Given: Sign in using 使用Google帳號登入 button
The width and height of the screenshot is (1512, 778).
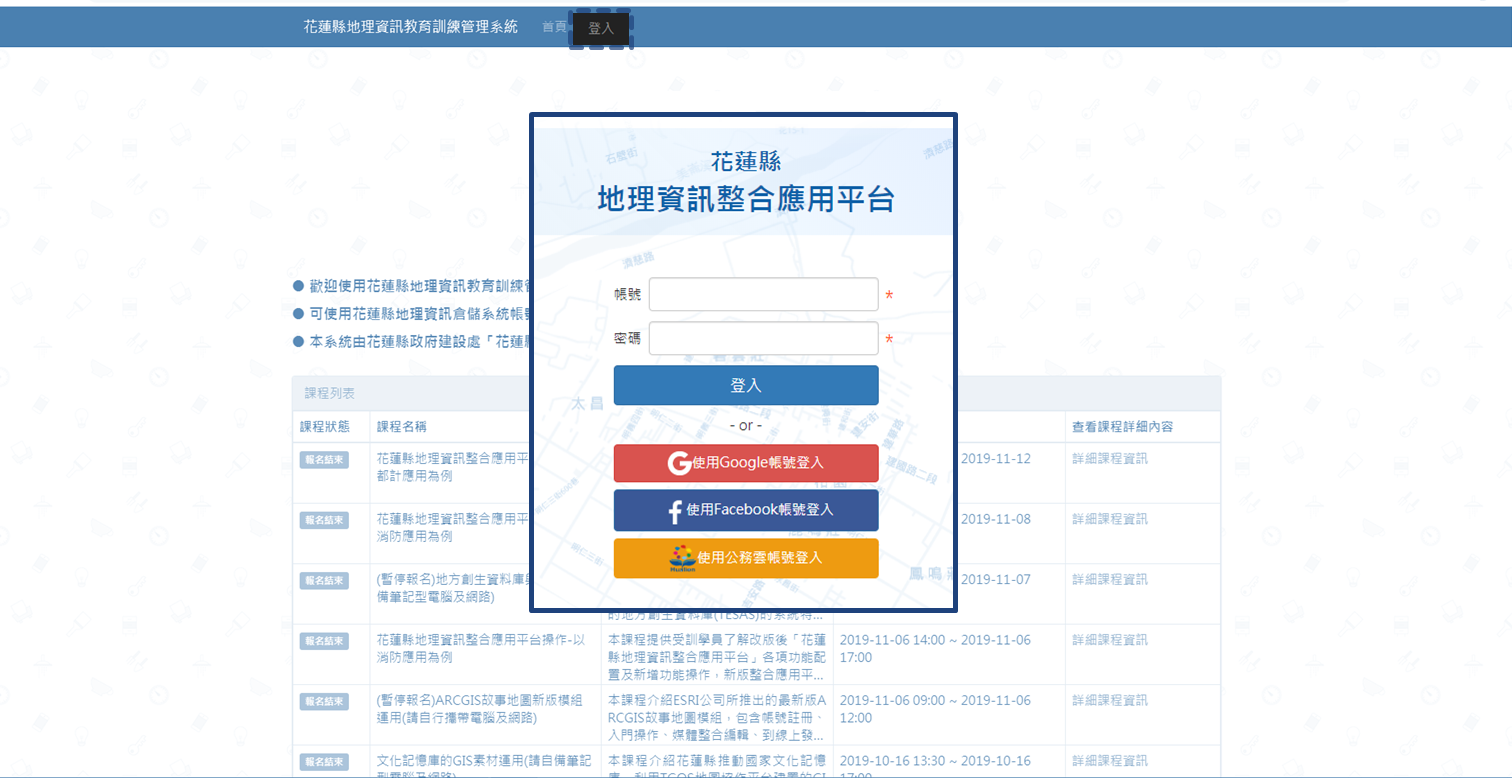Looking at the screenshot, I should pyautogui.click(x=746, y=463).
